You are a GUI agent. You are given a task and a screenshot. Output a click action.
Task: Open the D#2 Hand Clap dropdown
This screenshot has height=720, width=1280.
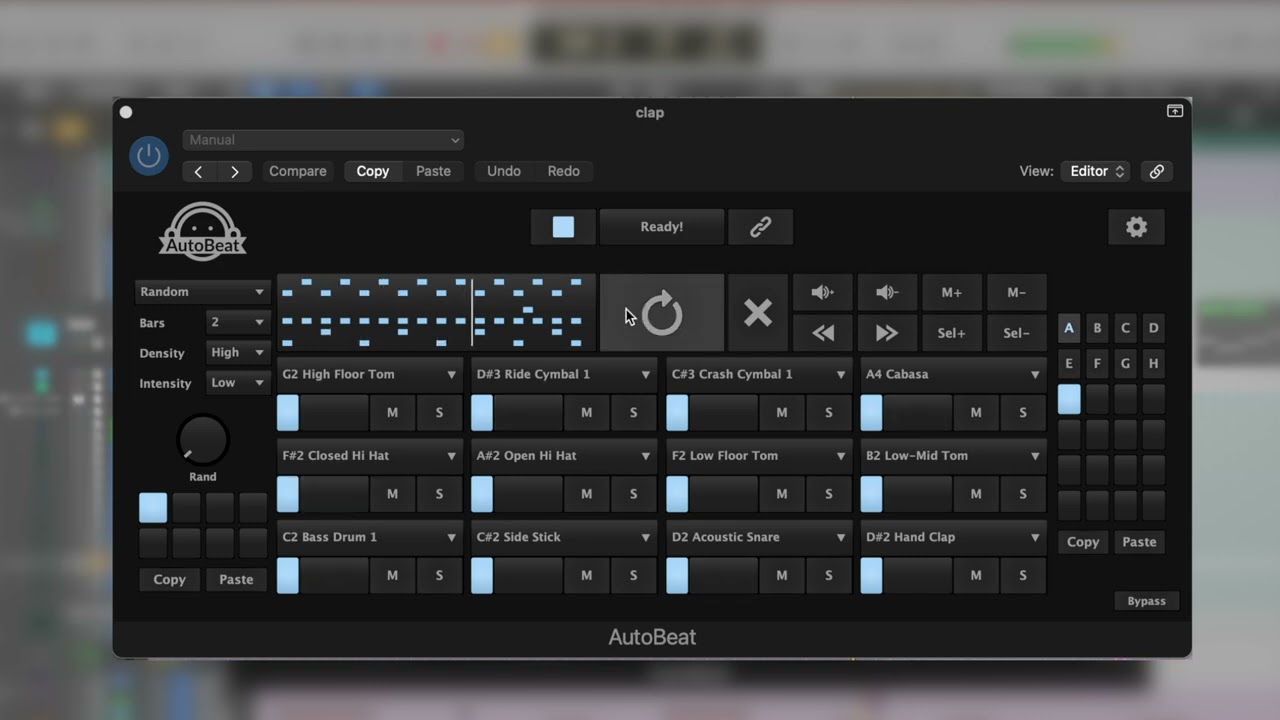pos(953,537)
